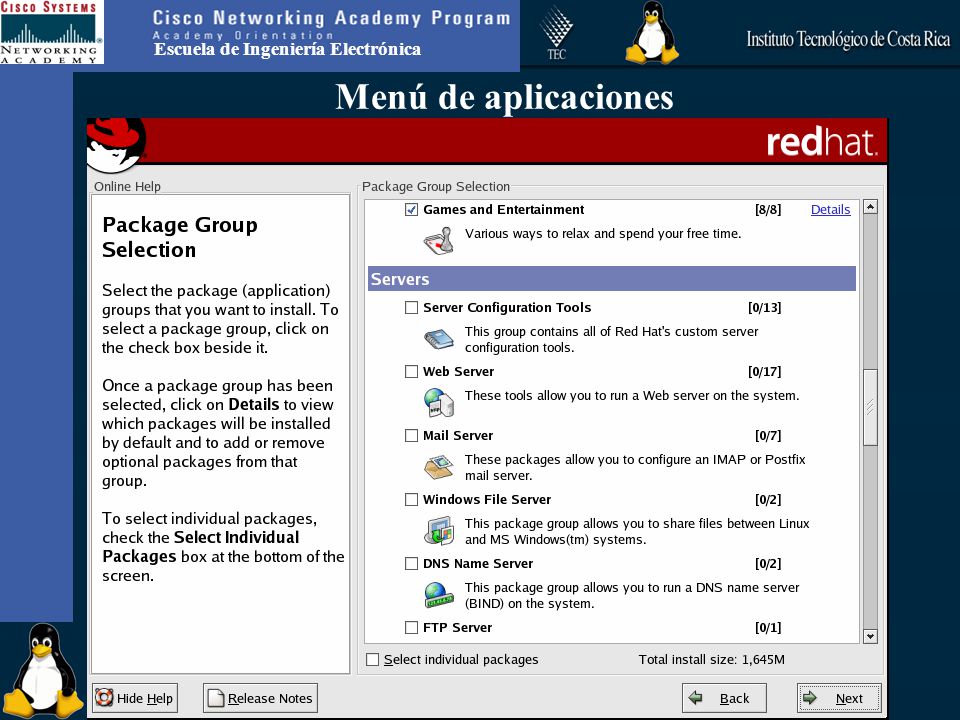Viewport: 960px width, 720px height.
Task: Click the Windows File Server icon
Action: click(439, 530)
